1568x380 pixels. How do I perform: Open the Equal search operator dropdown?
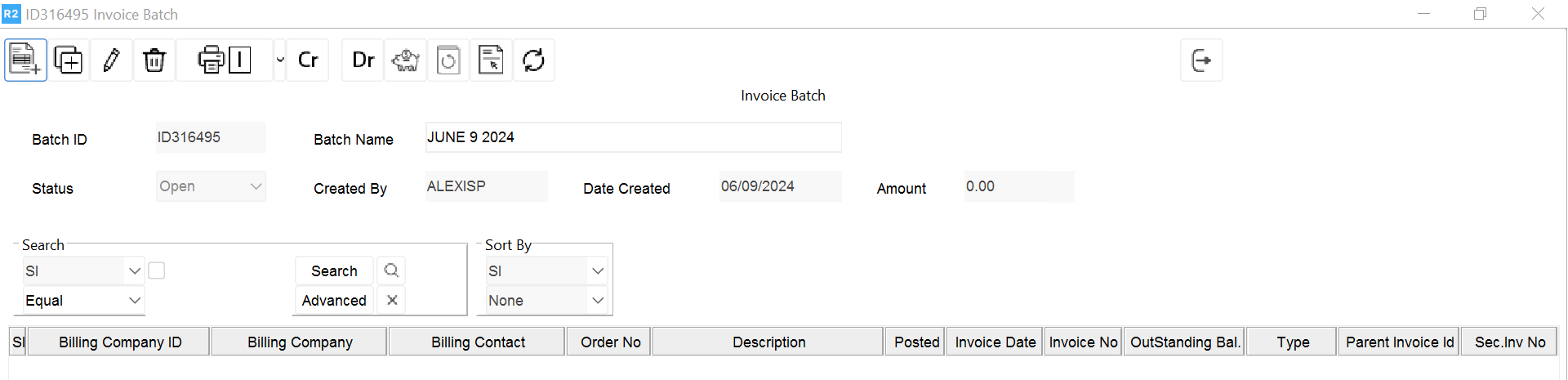click(x=135, y=301)
